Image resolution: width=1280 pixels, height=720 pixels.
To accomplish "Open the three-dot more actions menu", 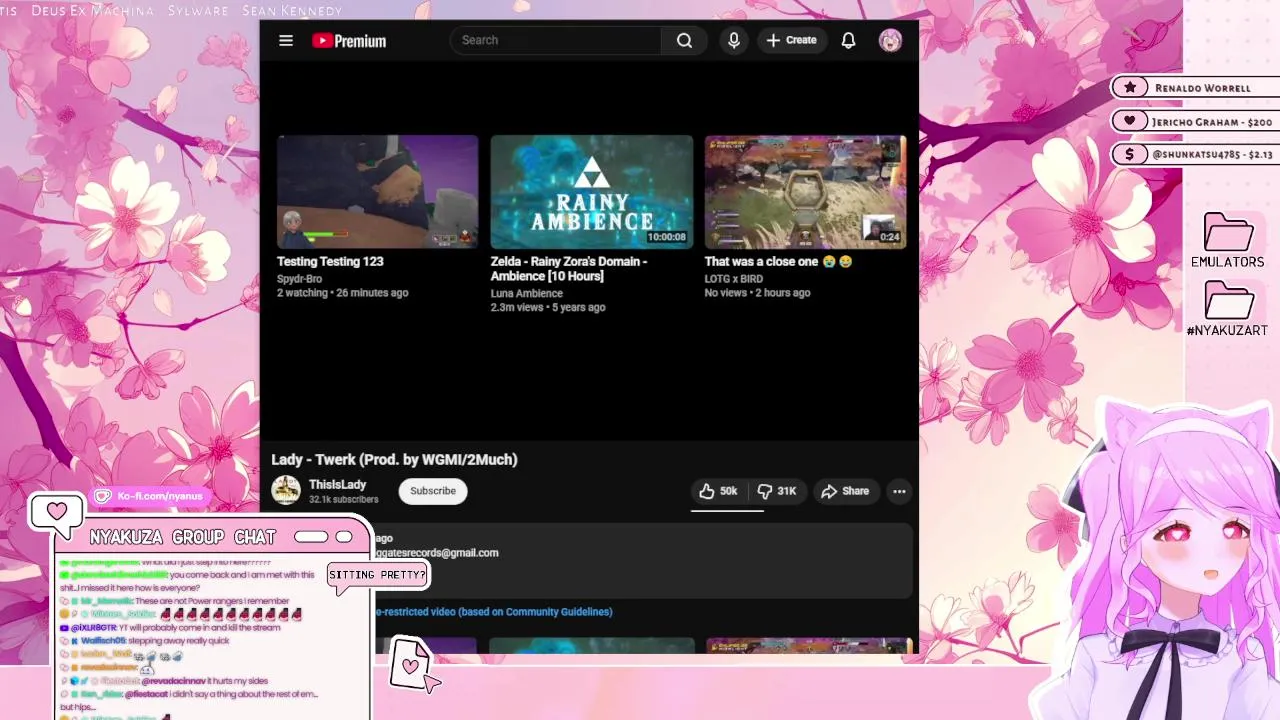I will 899,491.
